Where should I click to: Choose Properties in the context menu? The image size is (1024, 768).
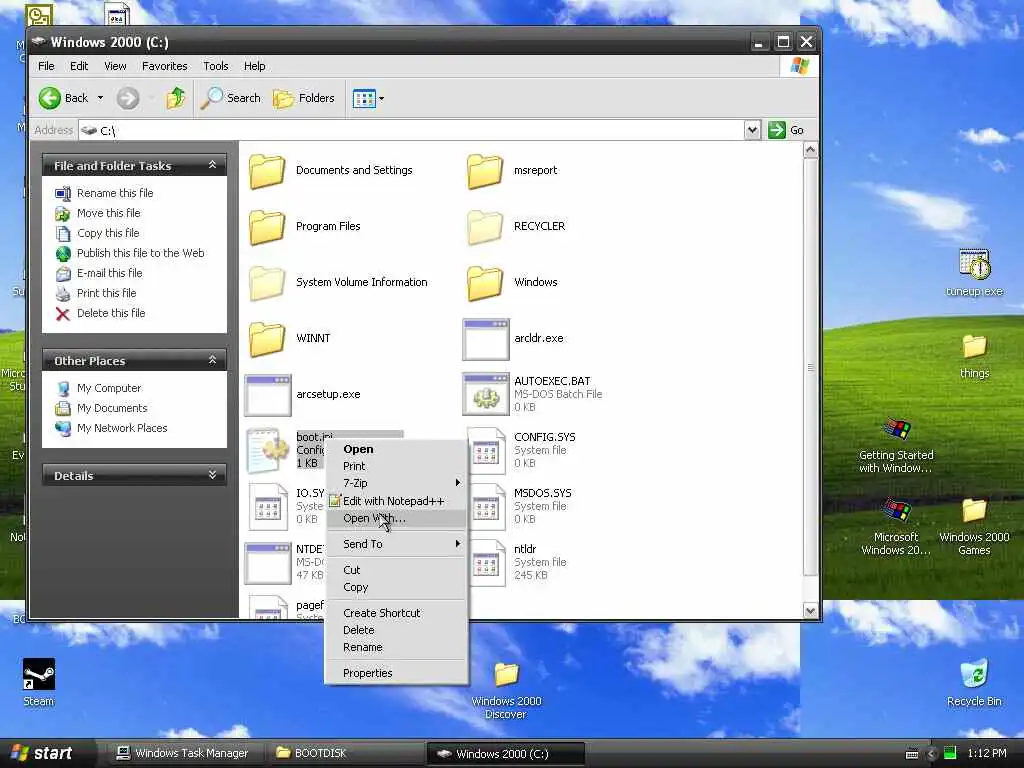pos(396,673)
